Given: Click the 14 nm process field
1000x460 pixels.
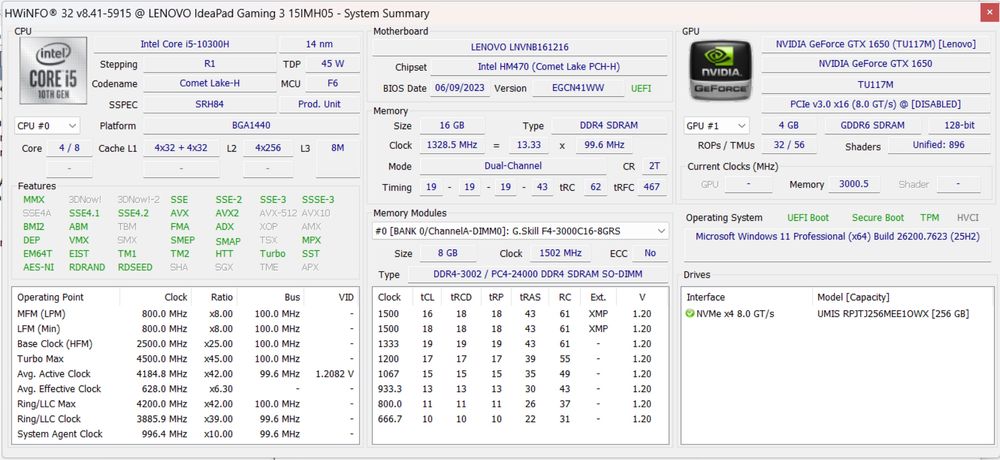Looking at the screenshot, I should click(x=320, y=44).
